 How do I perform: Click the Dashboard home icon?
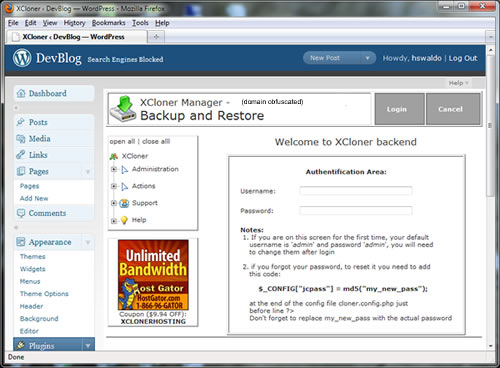click(x=21, y=93)
